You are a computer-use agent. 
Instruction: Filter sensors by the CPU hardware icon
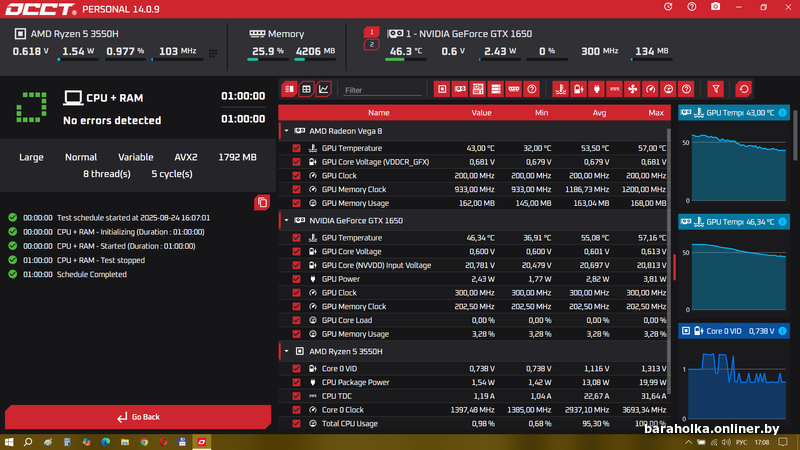click(x=442, y=89)
